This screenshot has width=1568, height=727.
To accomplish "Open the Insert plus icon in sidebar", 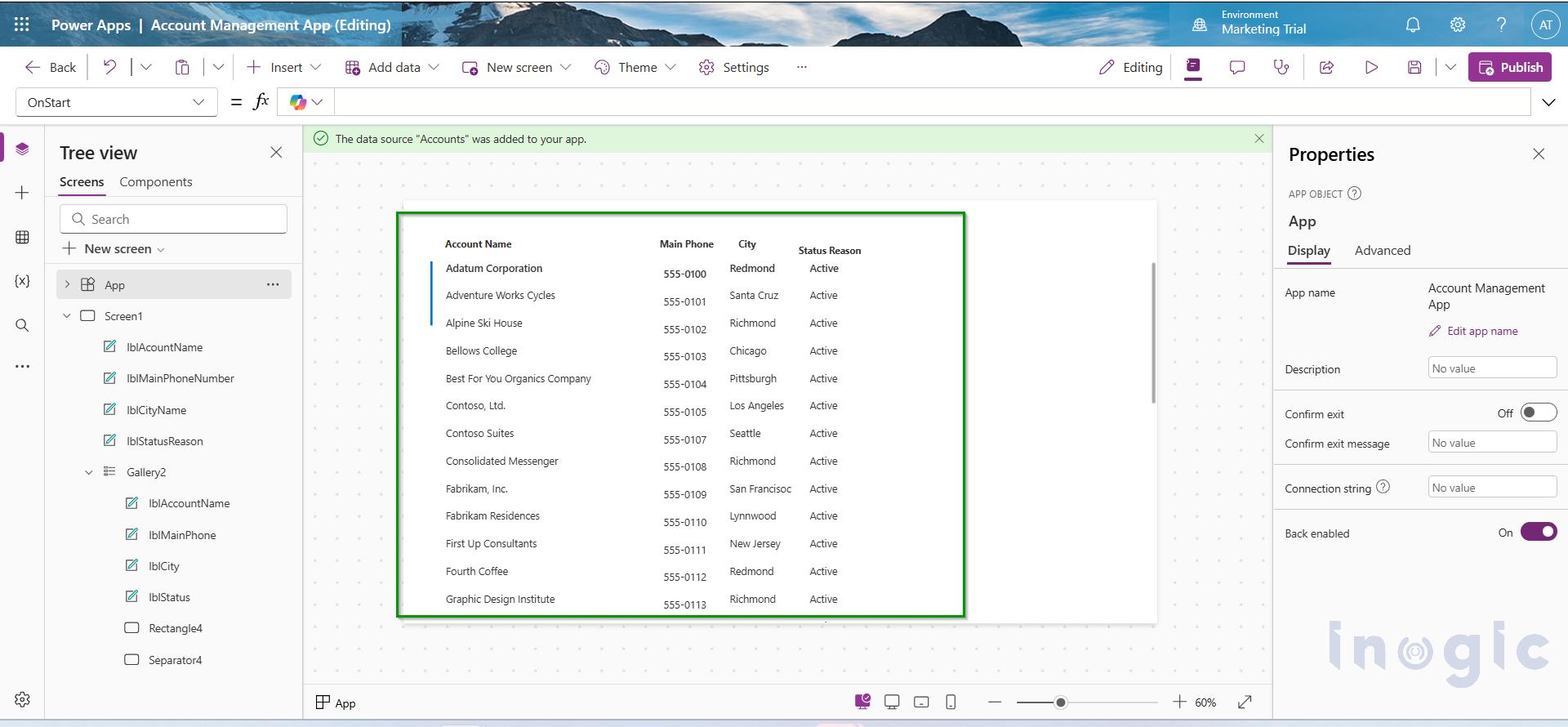I will (22, 193).
